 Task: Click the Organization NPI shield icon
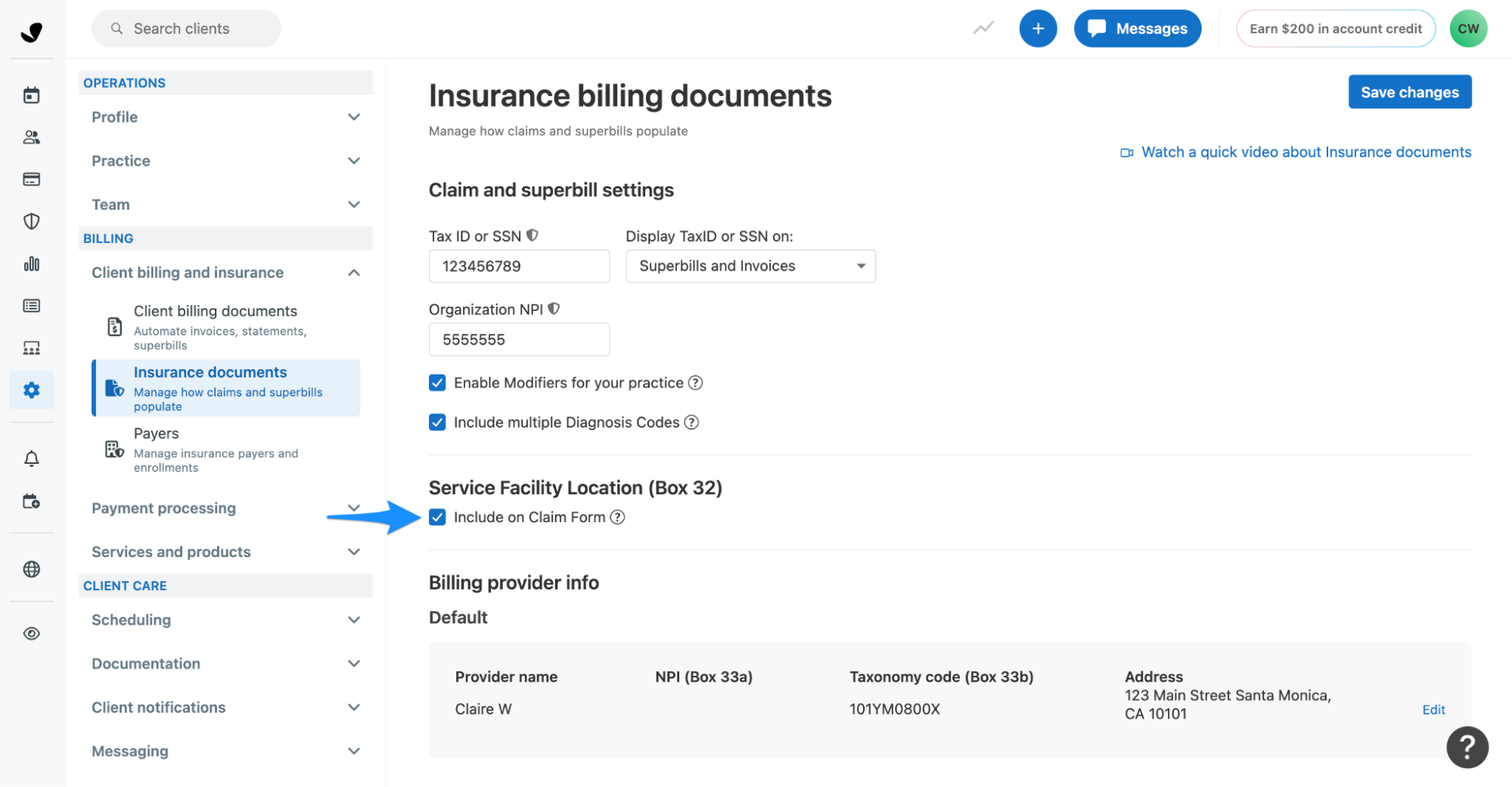point(554,309)
